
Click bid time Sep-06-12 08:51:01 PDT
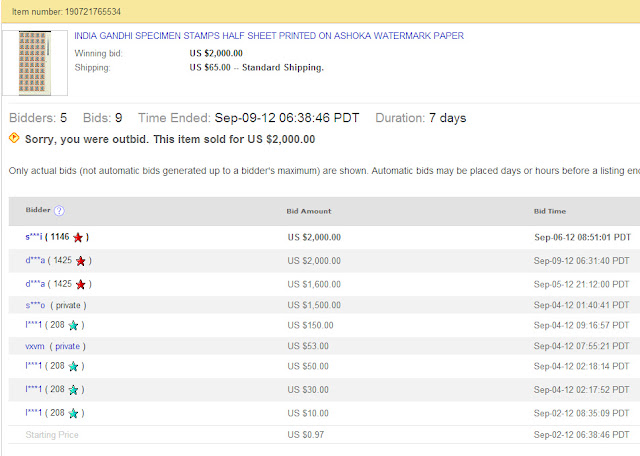click(x=582, y=237)
